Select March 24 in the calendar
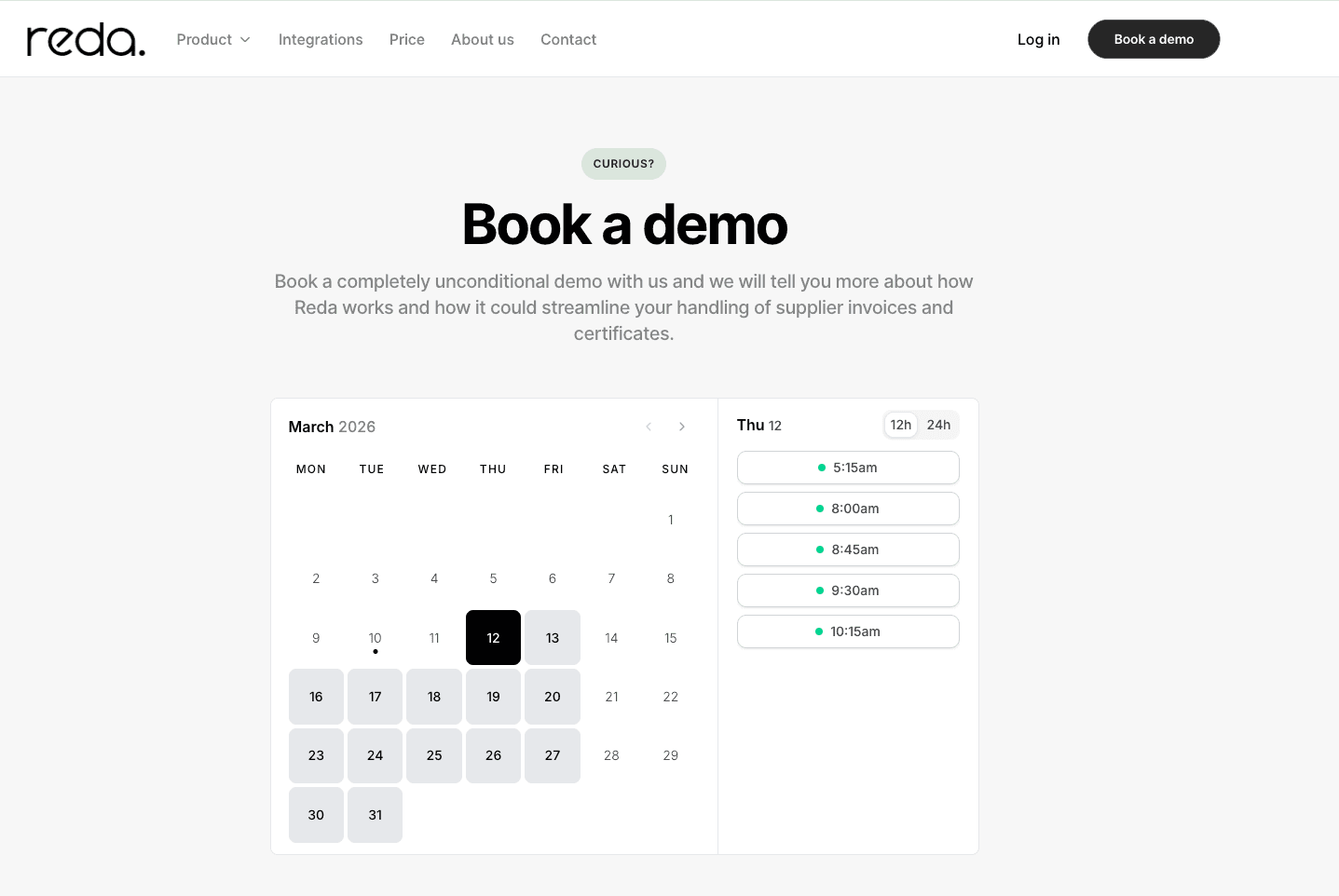The image size is (1339, 896). (x=376, y=755)
